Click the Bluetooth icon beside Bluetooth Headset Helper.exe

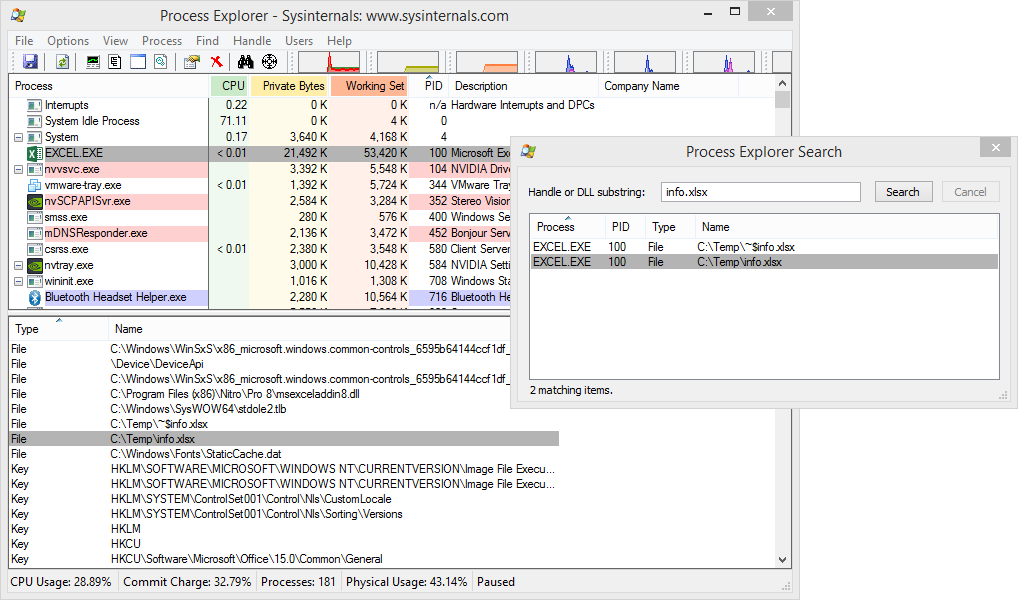point(34,297)
